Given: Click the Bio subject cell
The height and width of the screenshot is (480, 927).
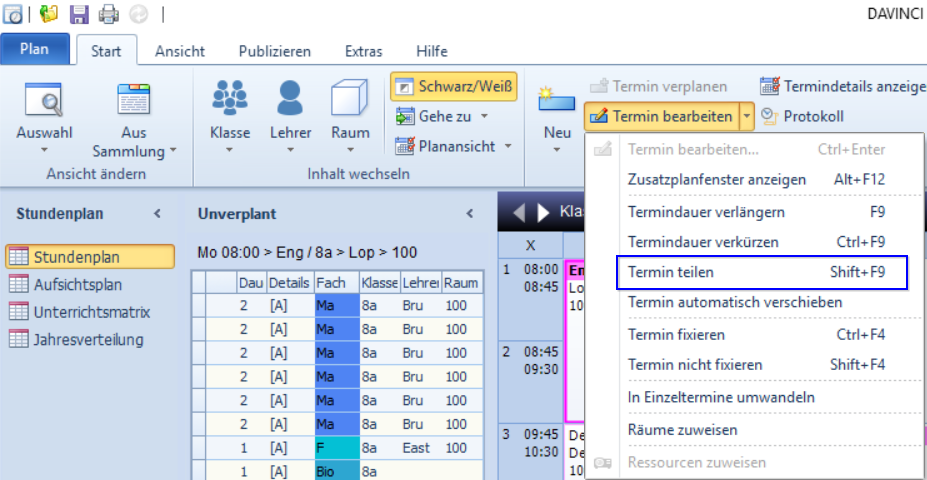Looking at the screenshot, I should click(x=337, y=472).
